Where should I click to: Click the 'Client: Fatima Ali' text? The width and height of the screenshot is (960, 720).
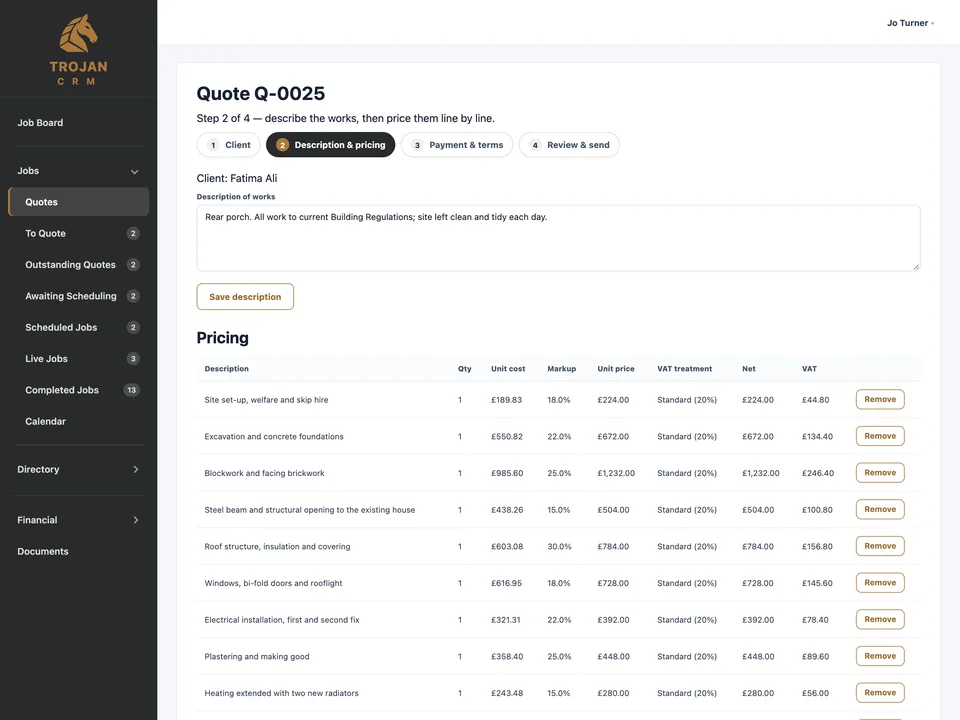[237, 178]
